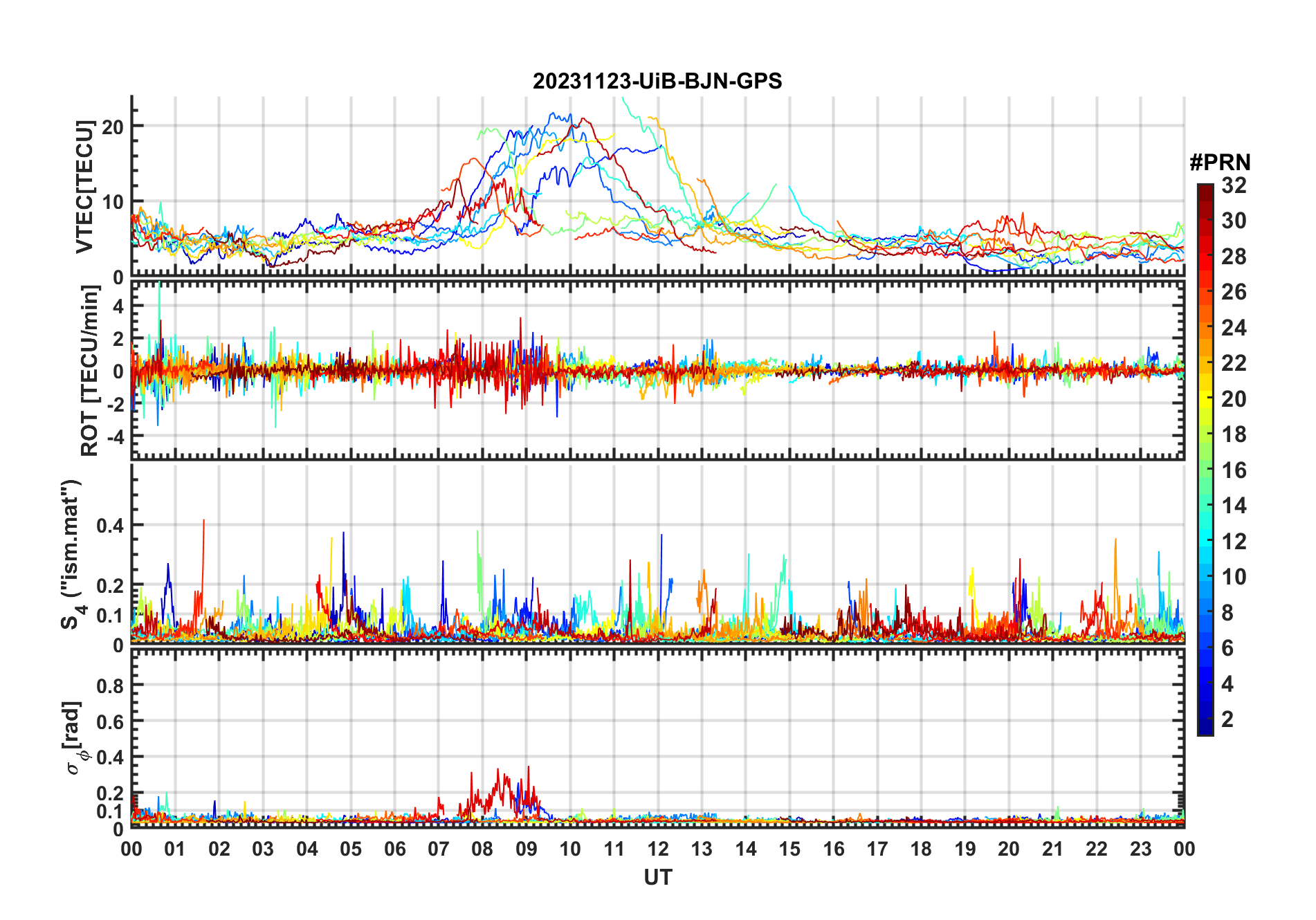Click the UT axis hour label 05
1316x920 pixels.
pyautogui.click(x=351, y=849)
